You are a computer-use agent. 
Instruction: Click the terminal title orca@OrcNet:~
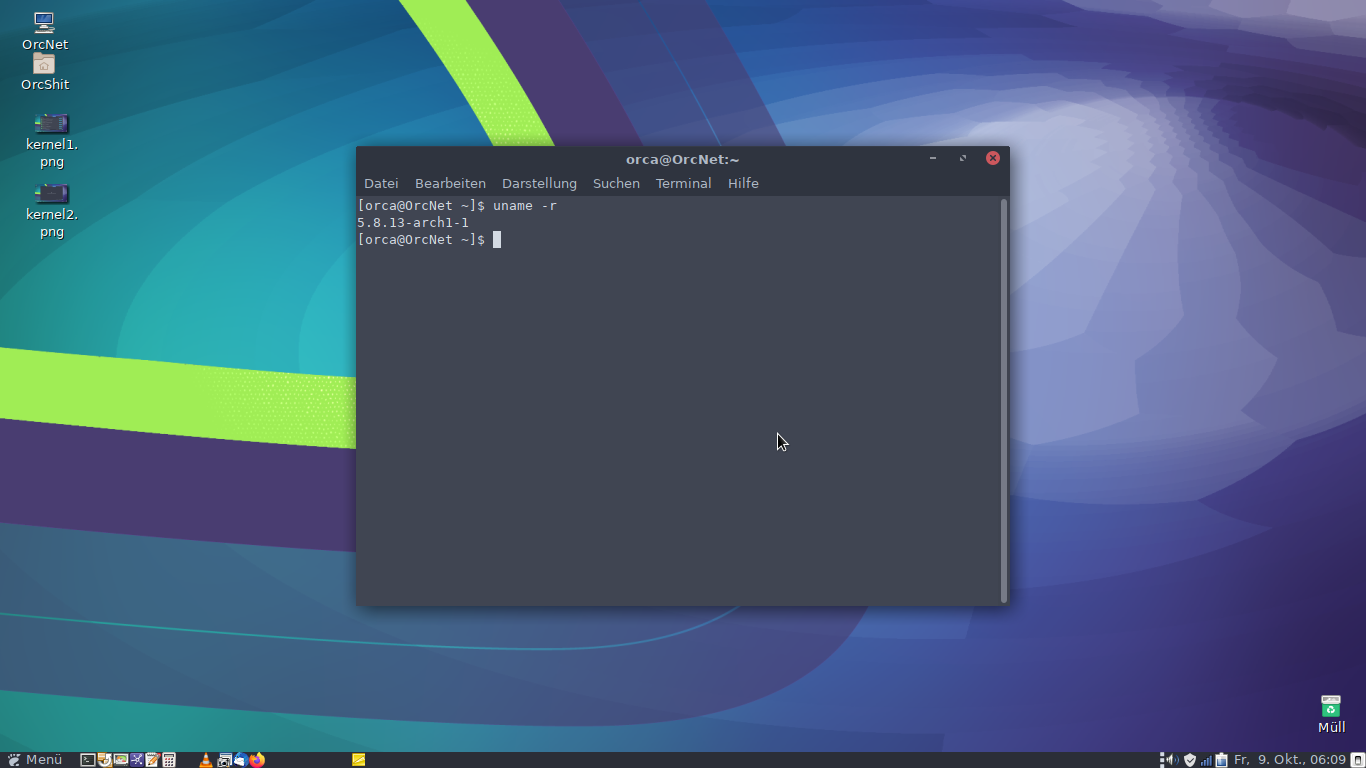(x=682, y=159)
